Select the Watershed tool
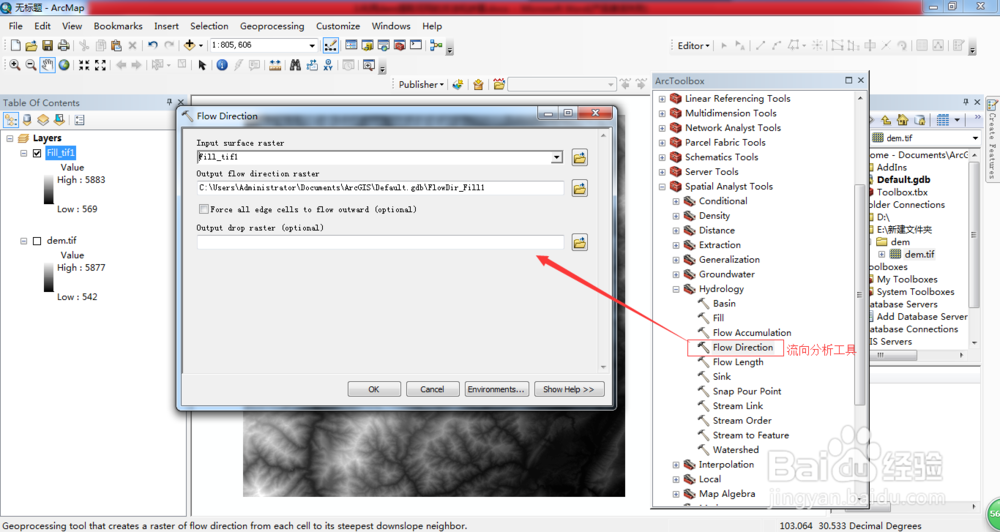The image size is (1000, 532). [x=735, y=450]
